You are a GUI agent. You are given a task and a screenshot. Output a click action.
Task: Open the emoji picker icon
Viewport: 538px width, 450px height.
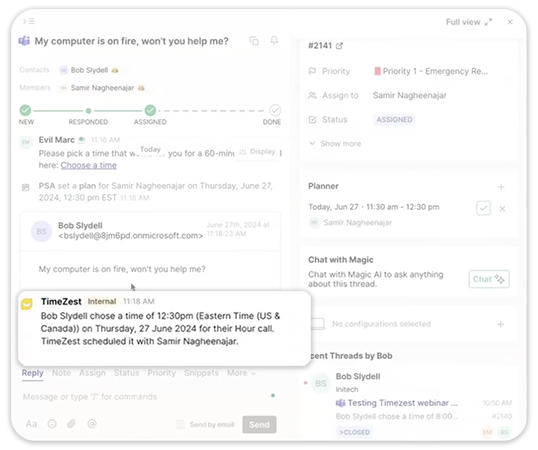coord(52,424)
